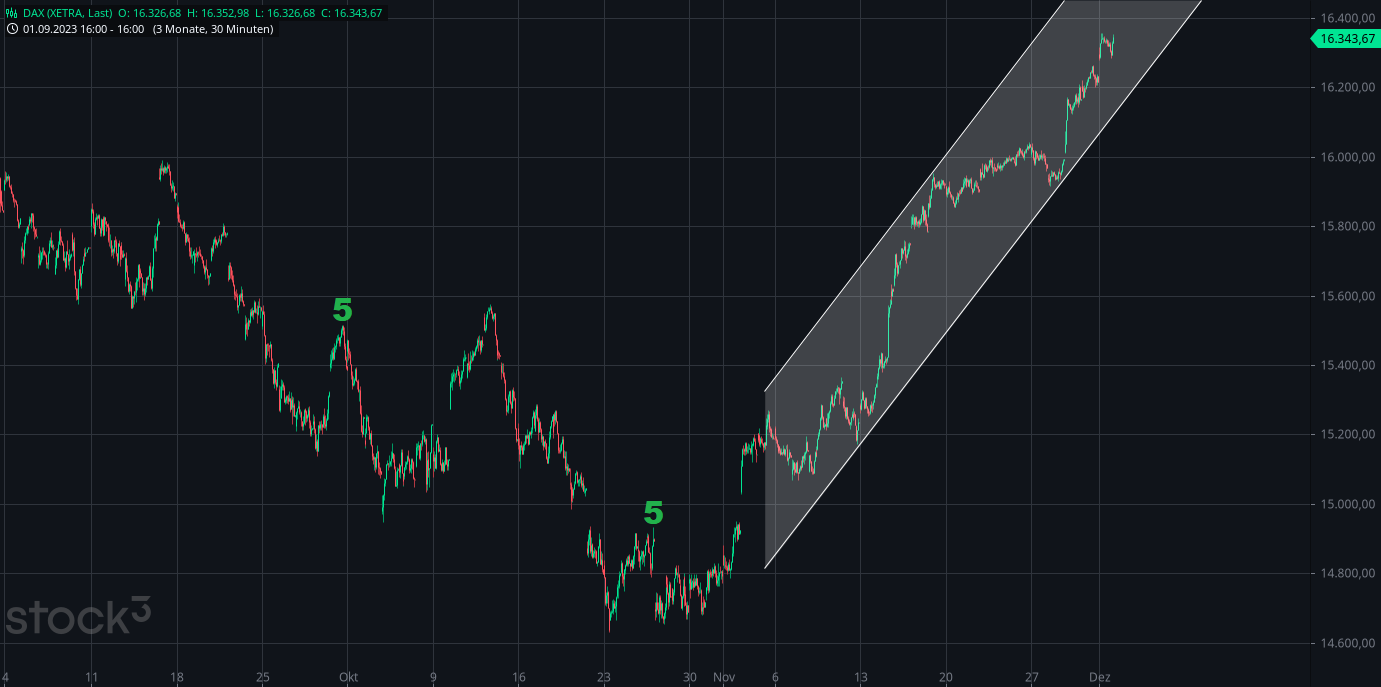This screenshot has height=687, width=1381.
Task: Click the green wave label 5 near Okt
Action: (x=341, y=311)
